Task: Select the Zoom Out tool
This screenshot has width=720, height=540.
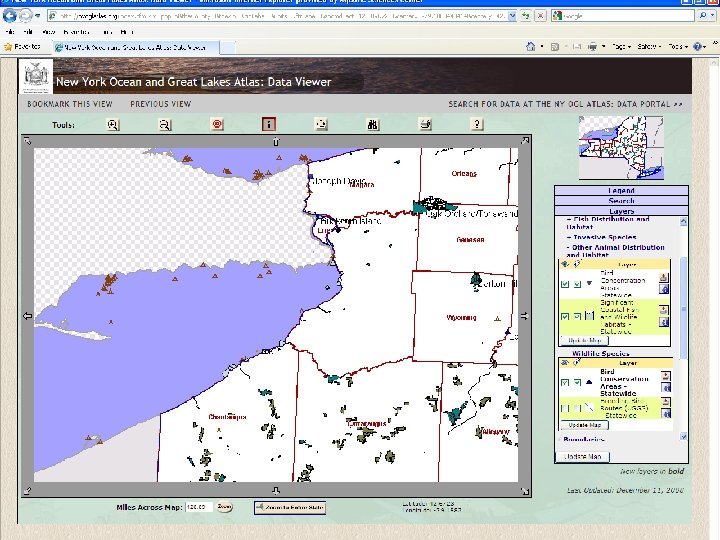Action: tap(165, 124)
